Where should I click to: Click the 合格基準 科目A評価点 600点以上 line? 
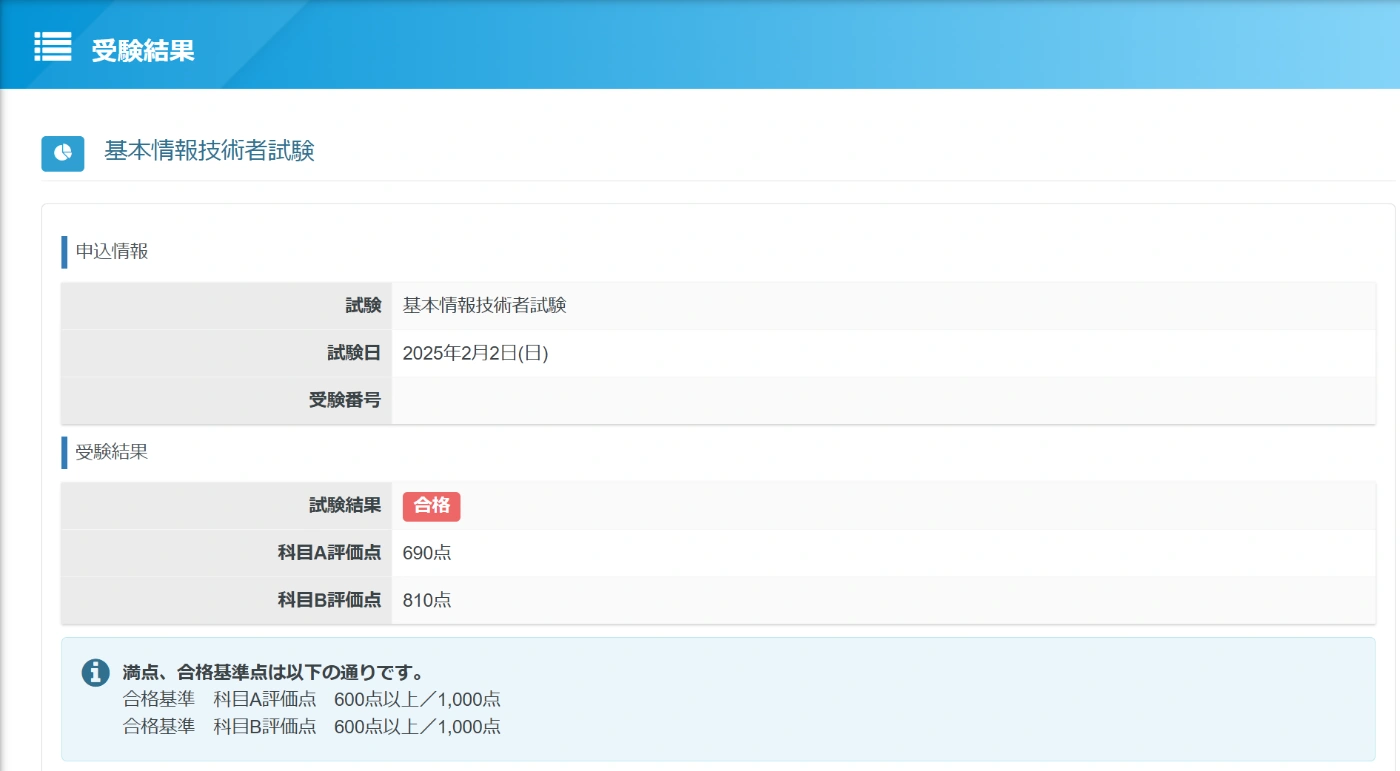[312, 699]
